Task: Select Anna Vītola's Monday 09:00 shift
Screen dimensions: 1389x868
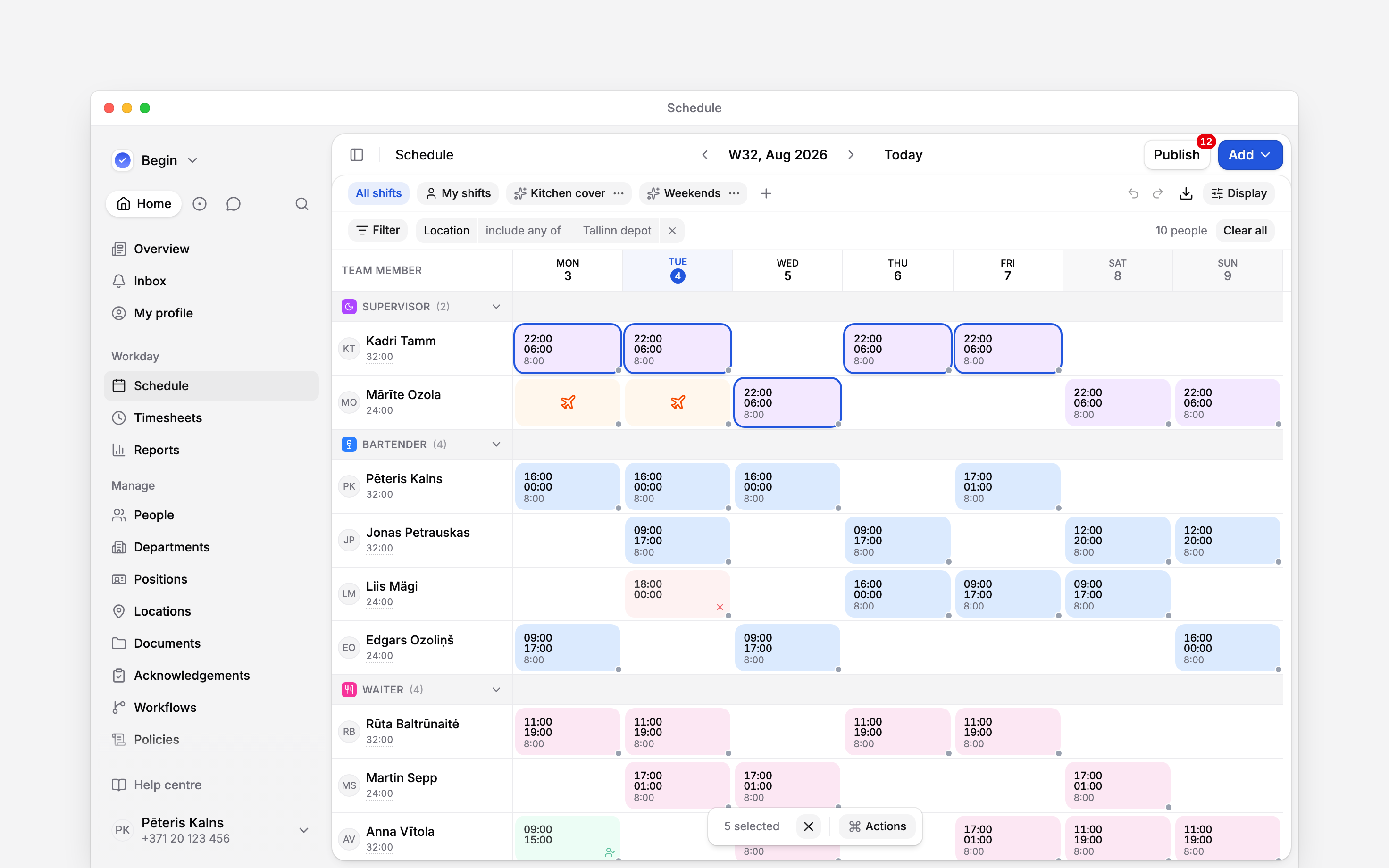Action: point(568,838)
